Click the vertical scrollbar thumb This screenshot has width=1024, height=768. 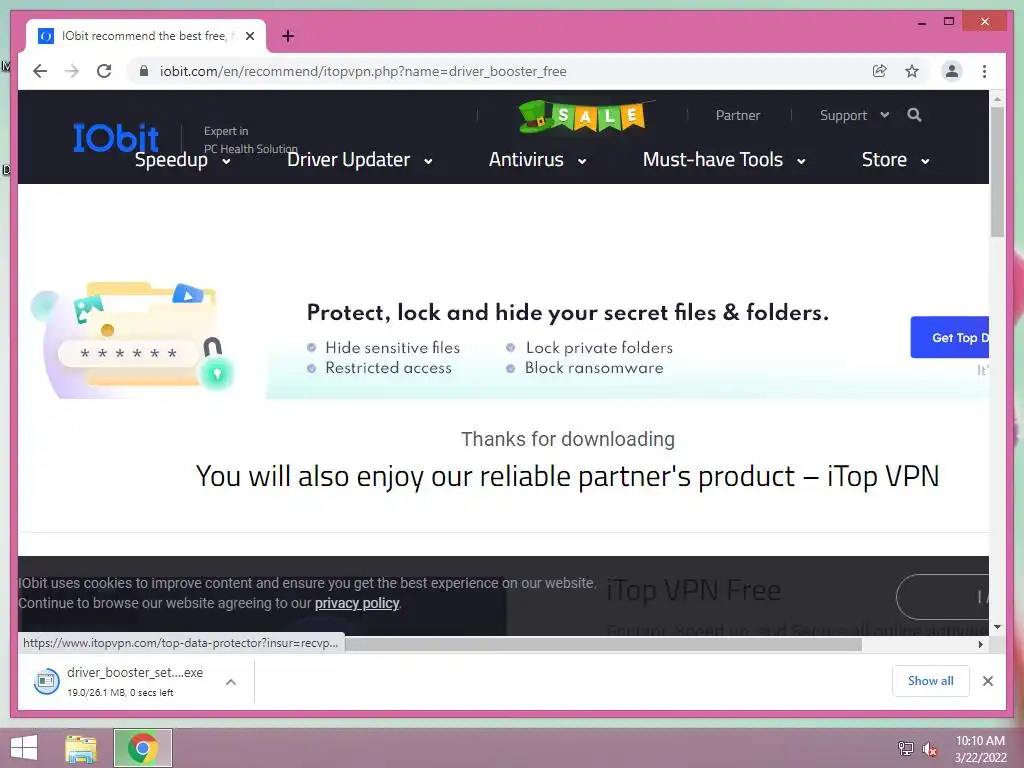997,172
